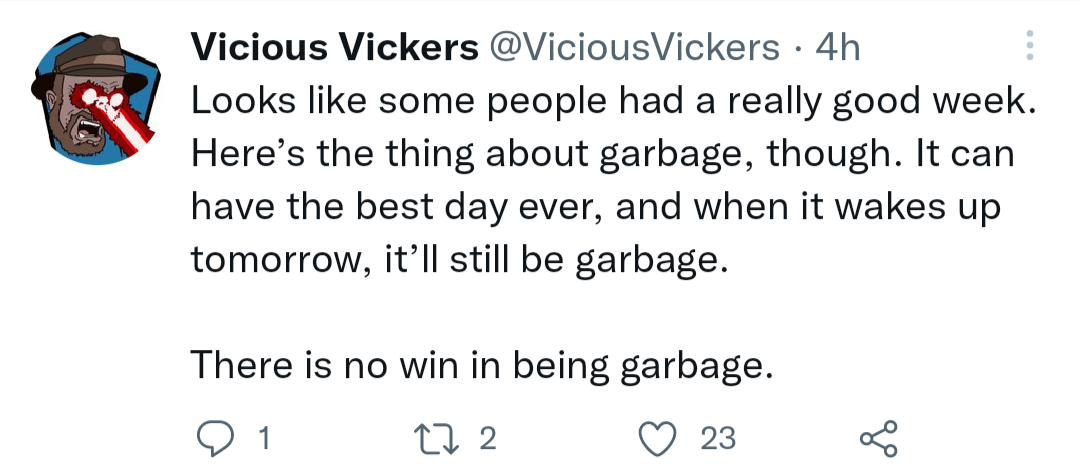Click the line "Looks like some people had"
The image size is (1080, 472).
tap(612, 101)
